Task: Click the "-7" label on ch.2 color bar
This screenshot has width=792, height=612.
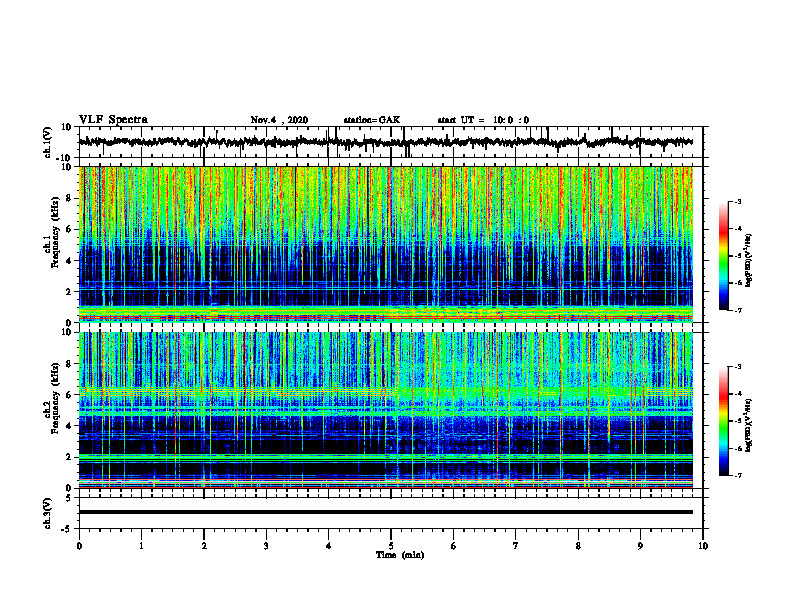Action: 738,475
